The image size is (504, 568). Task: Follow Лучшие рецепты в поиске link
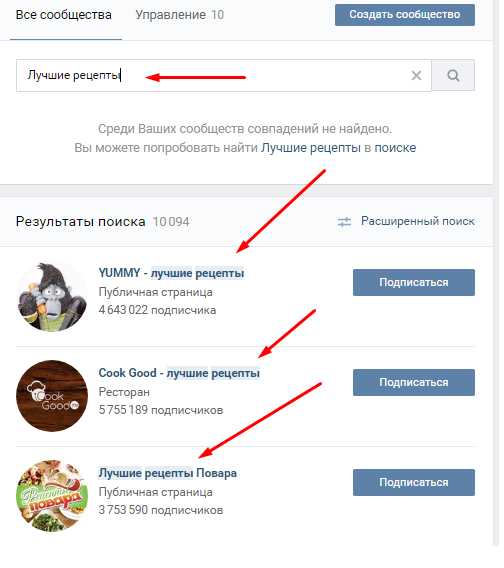pos(338,148)
